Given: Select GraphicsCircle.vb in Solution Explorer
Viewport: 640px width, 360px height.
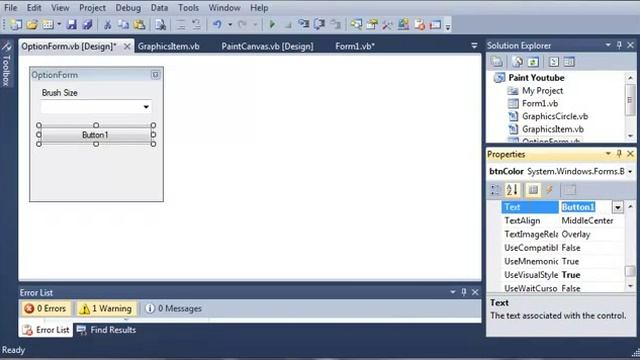Looking at the screenshot, I should pos(555,116).
